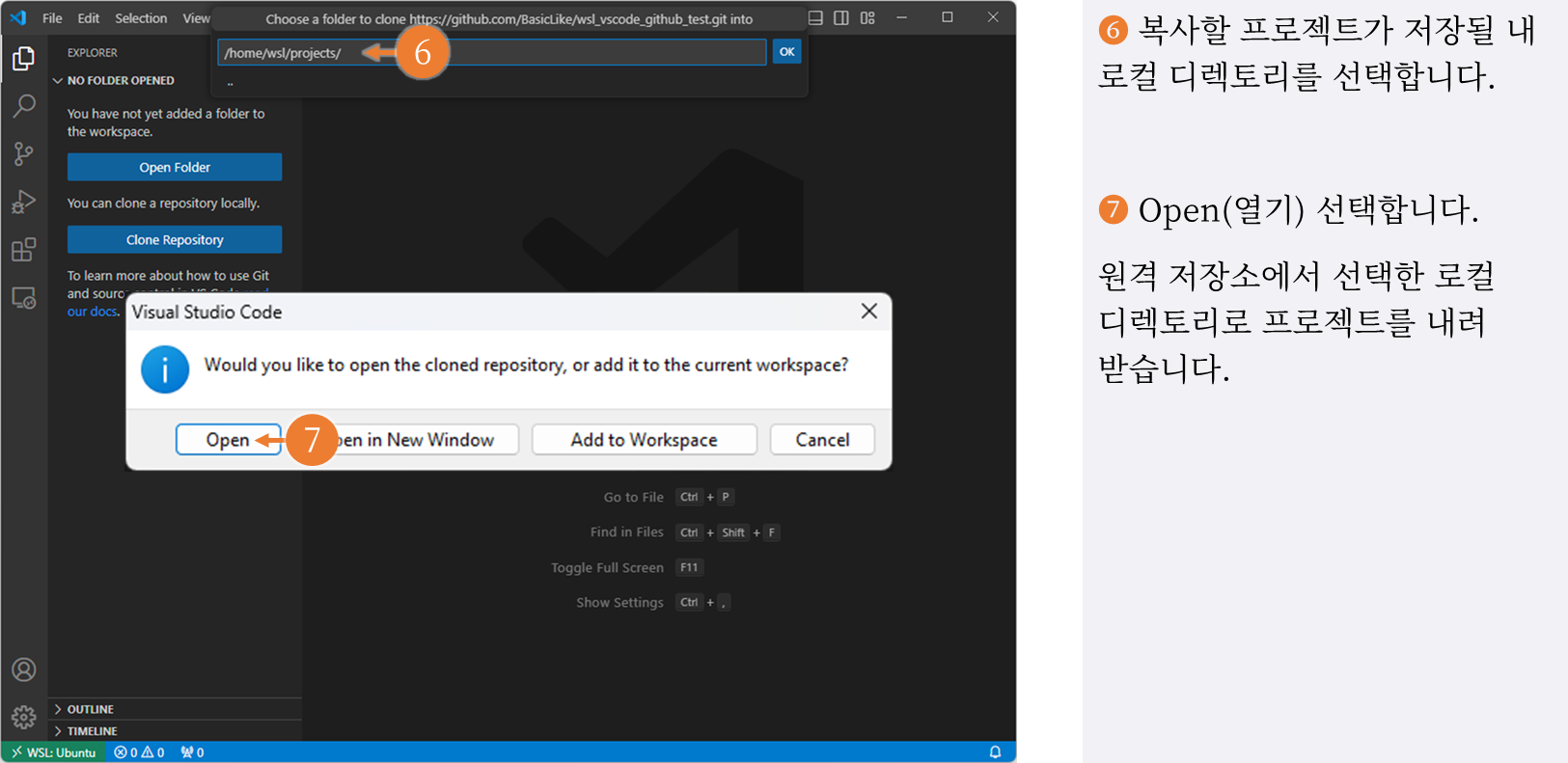Open the Manage gear icon
This screenshot has height=763, width=1568.
23,717
